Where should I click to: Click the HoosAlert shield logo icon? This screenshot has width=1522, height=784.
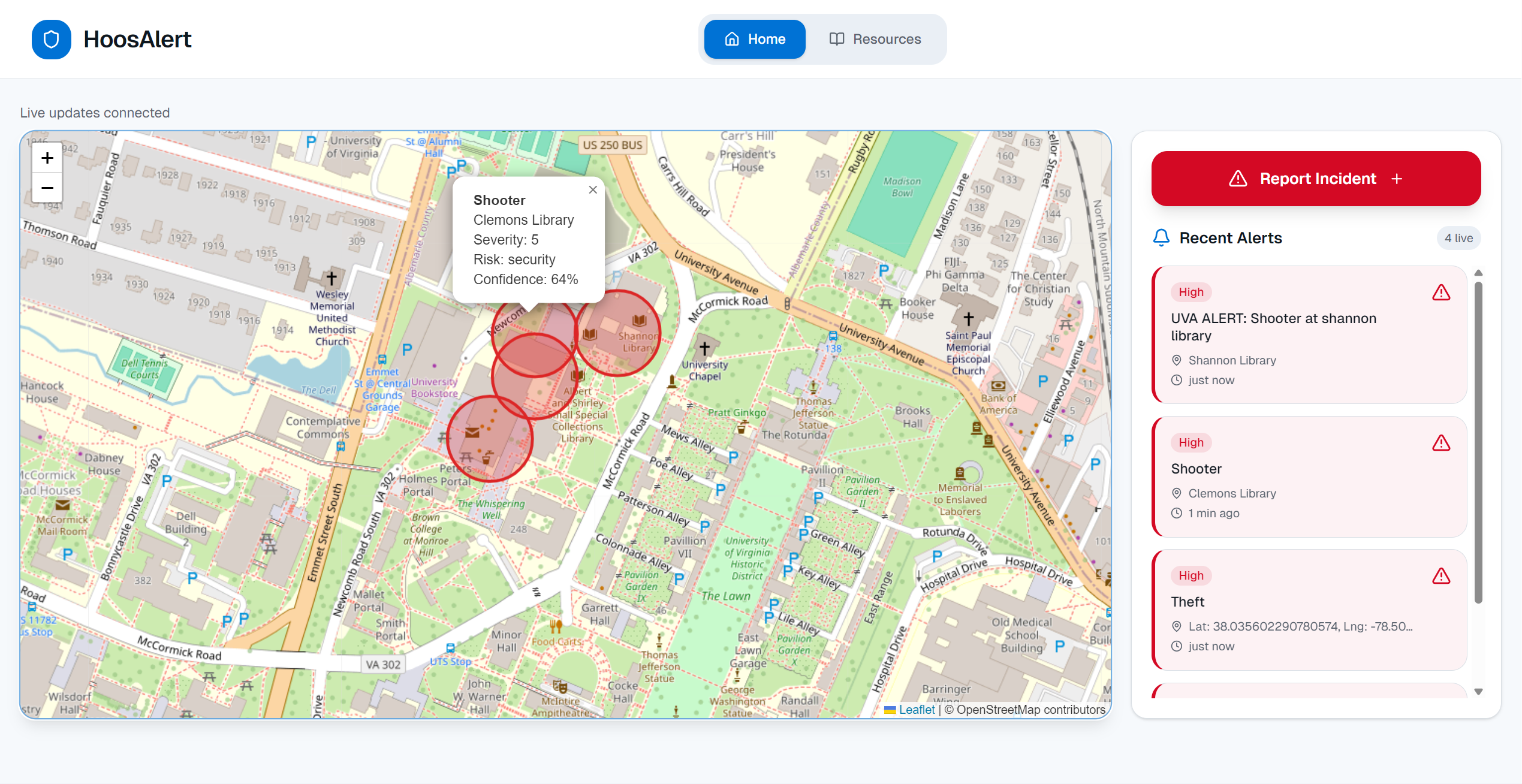click(x=52, y=40)
